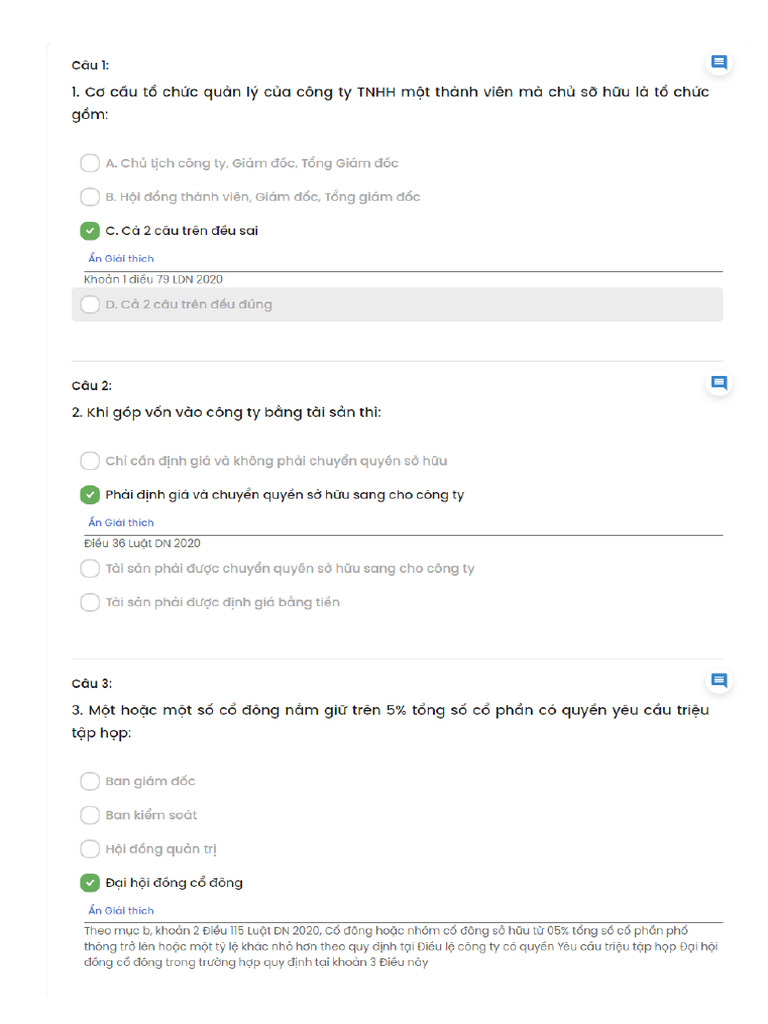Image resolution: width=768 pixels, height=1024 pixels.
Task: Collapse the Điều 36 Luật DN explanation
Action: [x=121, y=523]
